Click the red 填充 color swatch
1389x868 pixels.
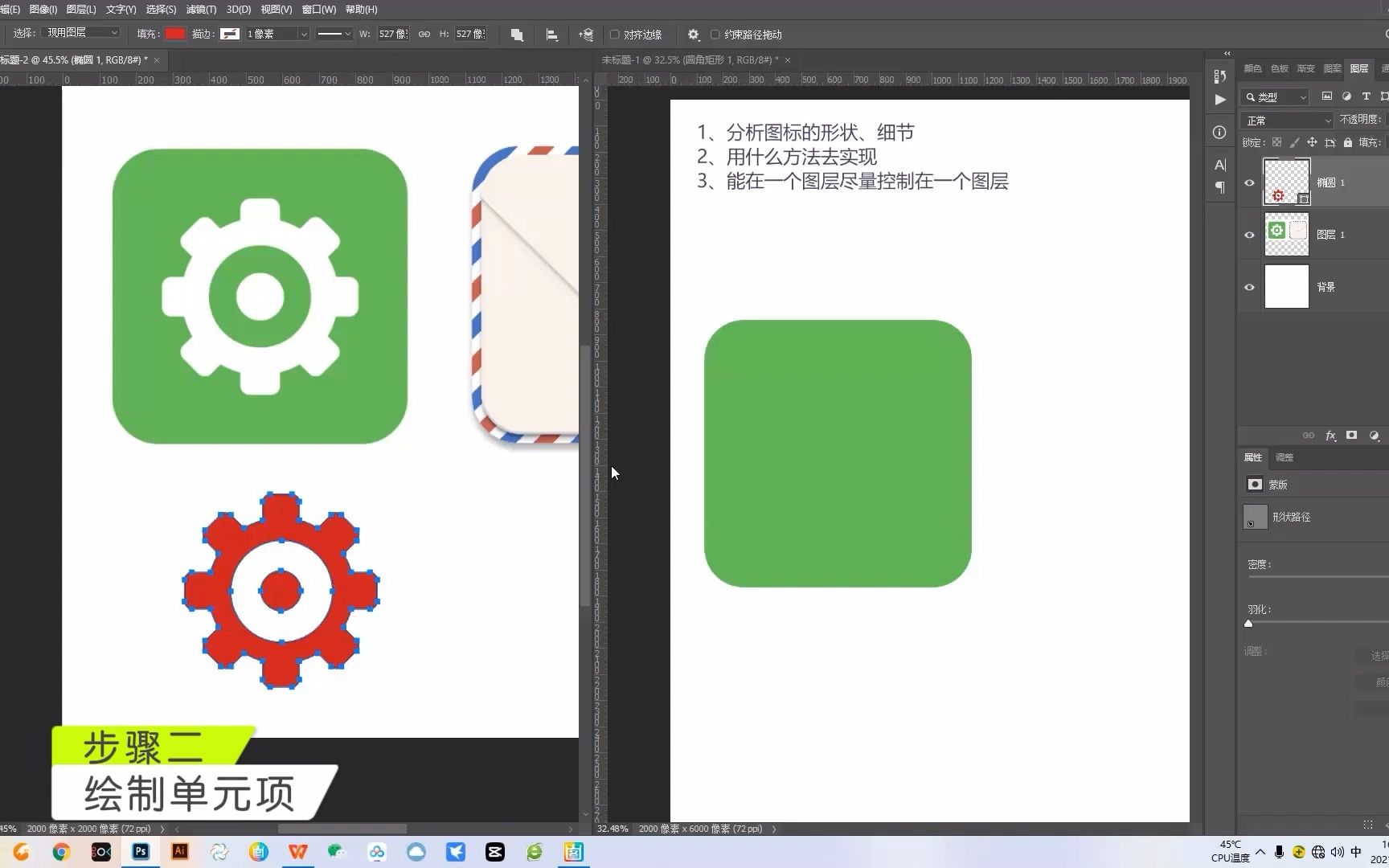pyautogui.click(x=175, y=33)
